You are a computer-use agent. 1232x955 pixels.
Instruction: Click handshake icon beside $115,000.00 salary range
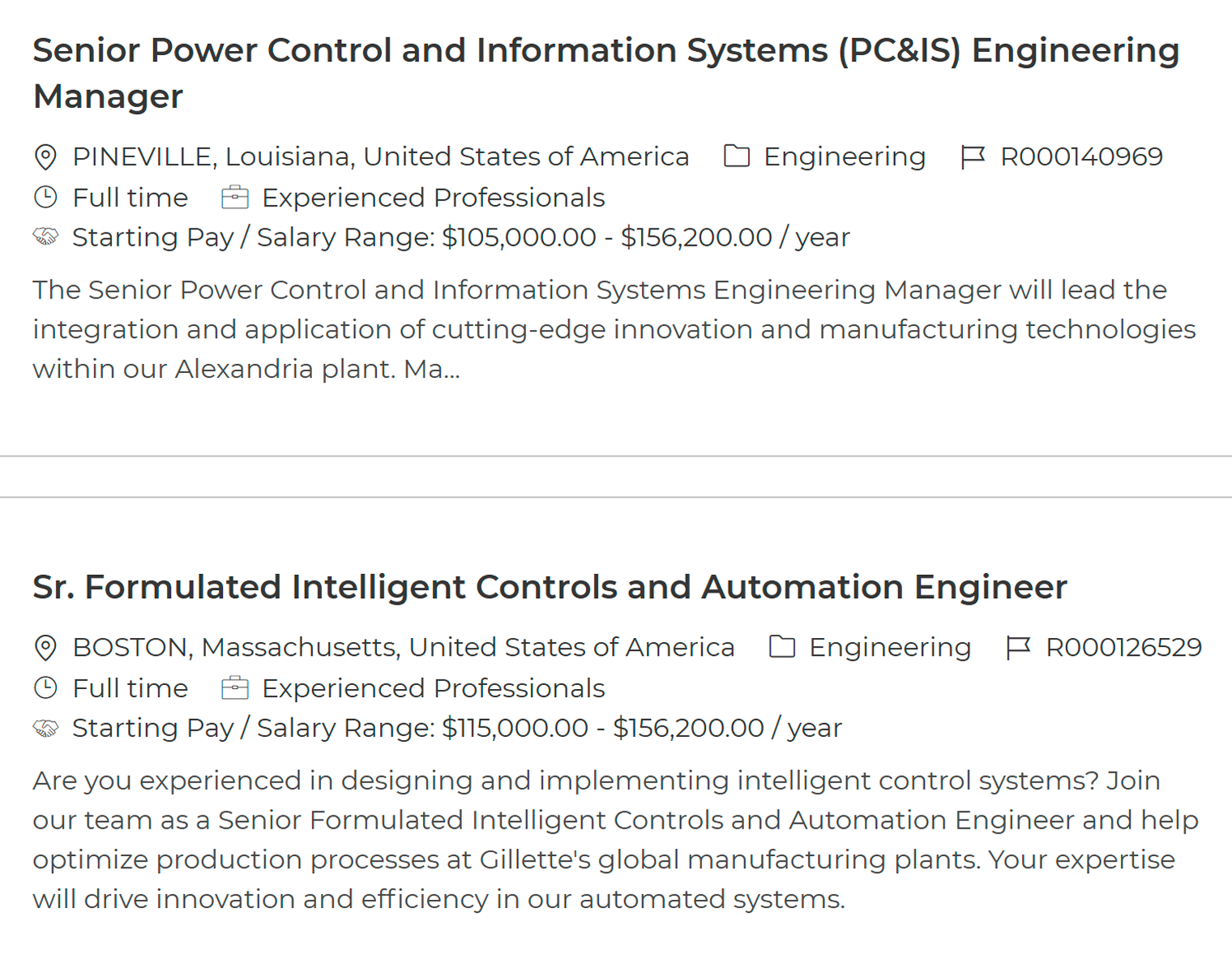tap(46, 727)
